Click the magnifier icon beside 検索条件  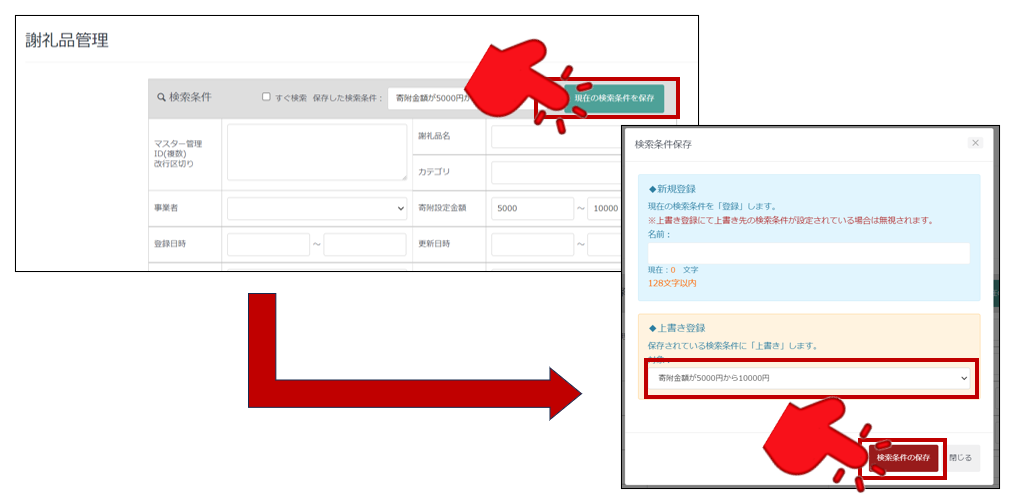(x=162, y=98)
